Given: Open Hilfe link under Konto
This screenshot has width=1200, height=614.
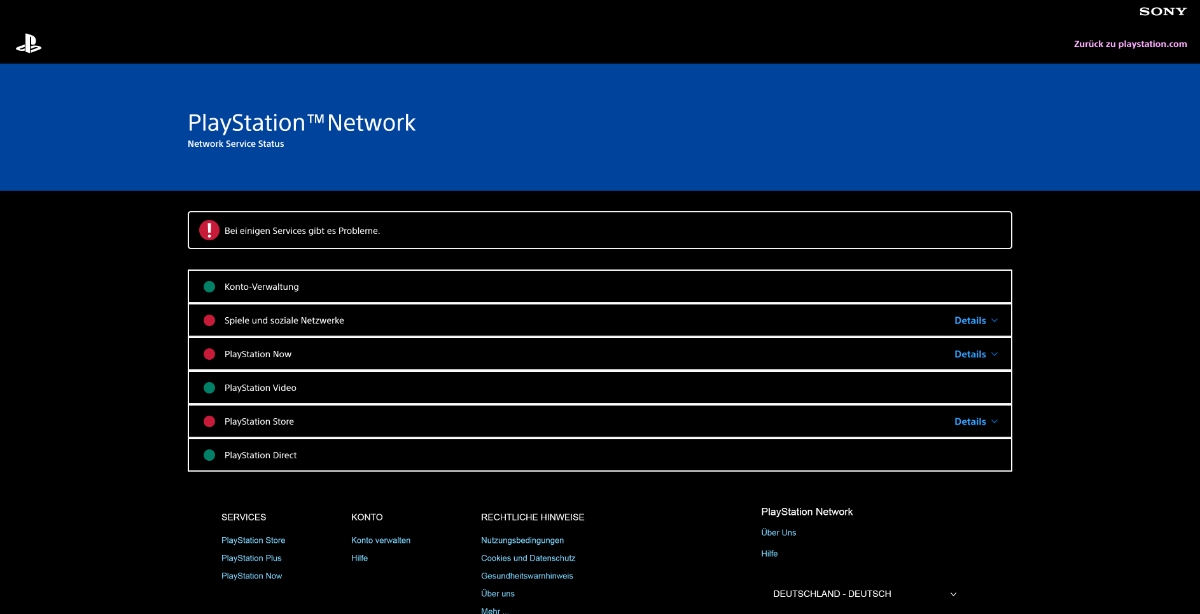Looking at the screenshot, I should pyautogui.click(x=360, y=558).
